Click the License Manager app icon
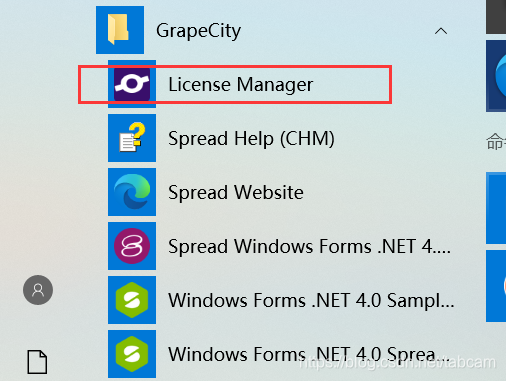 [132, 84]
